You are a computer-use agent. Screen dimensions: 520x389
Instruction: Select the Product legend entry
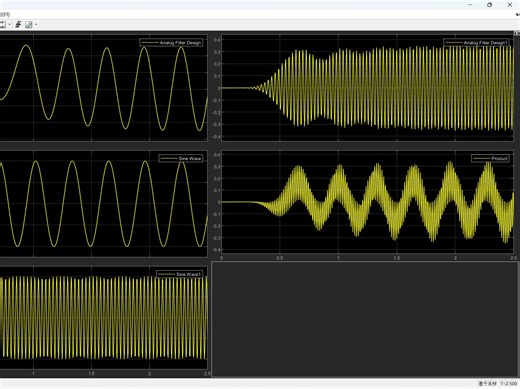pyautogui.click(x=490, y=158)
